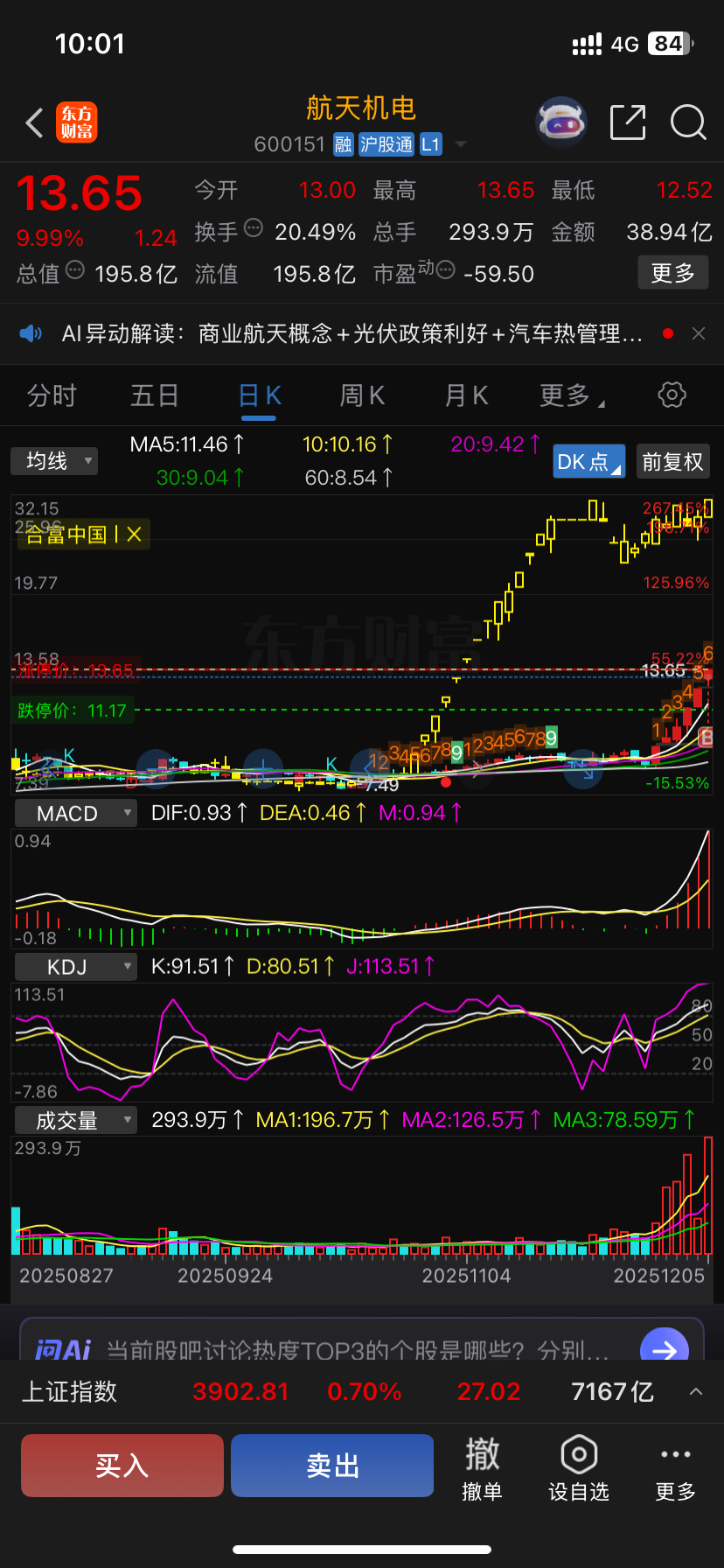This screenshot has height=1568, width=724.
Task: Open the AI异动解读 news text
Action: coord(352,333)
